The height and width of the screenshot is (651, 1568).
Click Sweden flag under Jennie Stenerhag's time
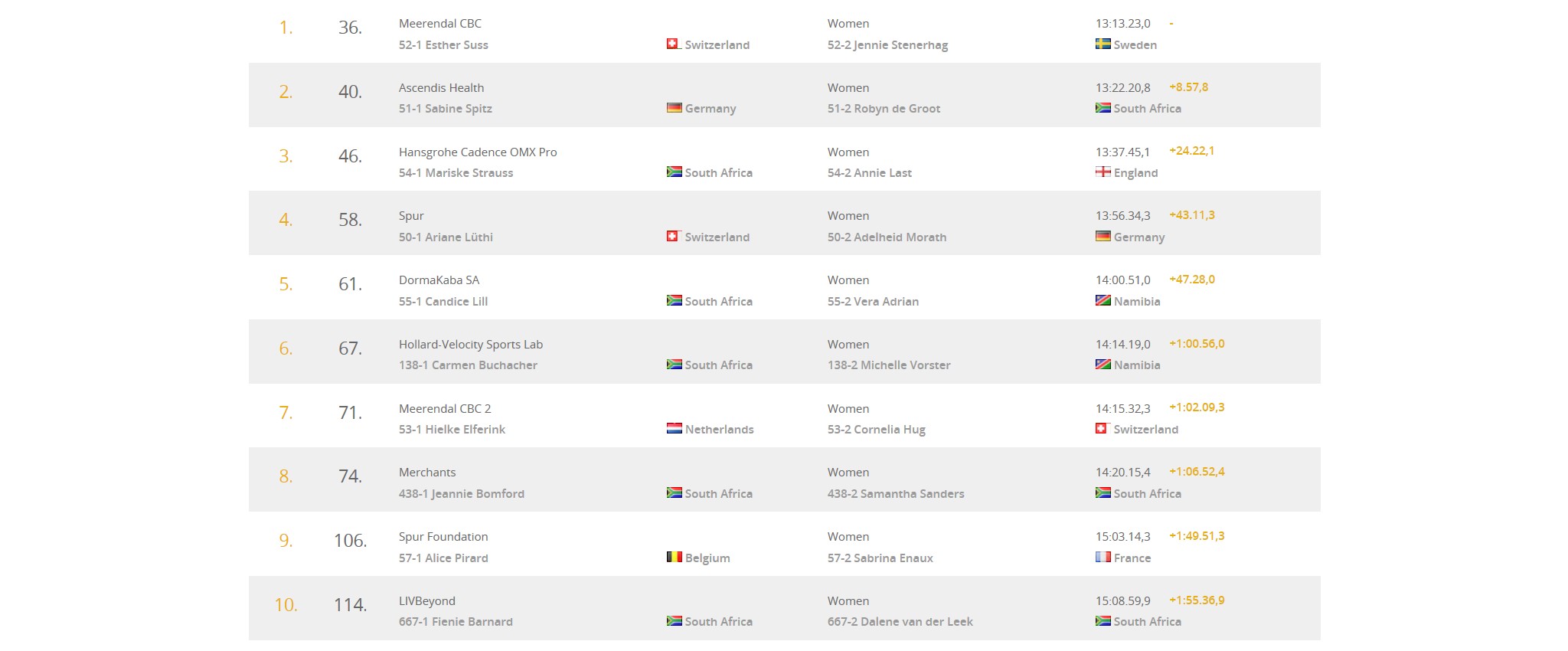1102,44
